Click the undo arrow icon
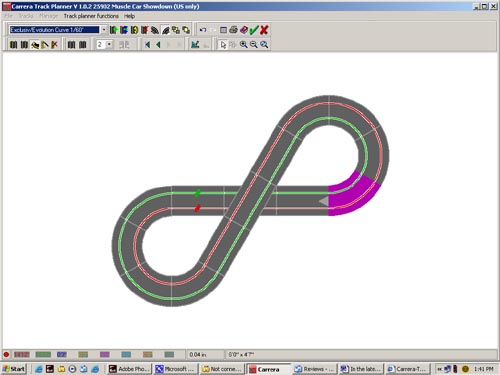 203,30
